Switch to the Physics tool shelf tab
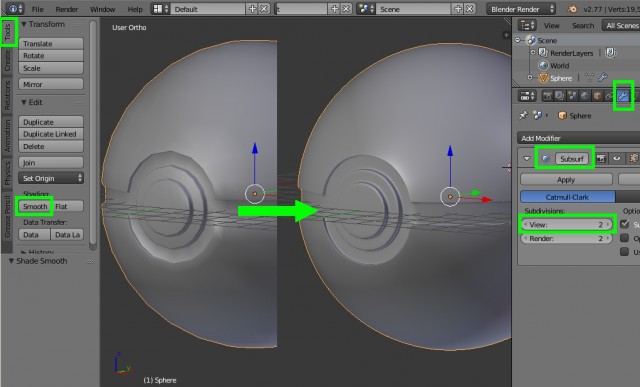The width and height of the screenshot is (640, 387). [7, 172]
